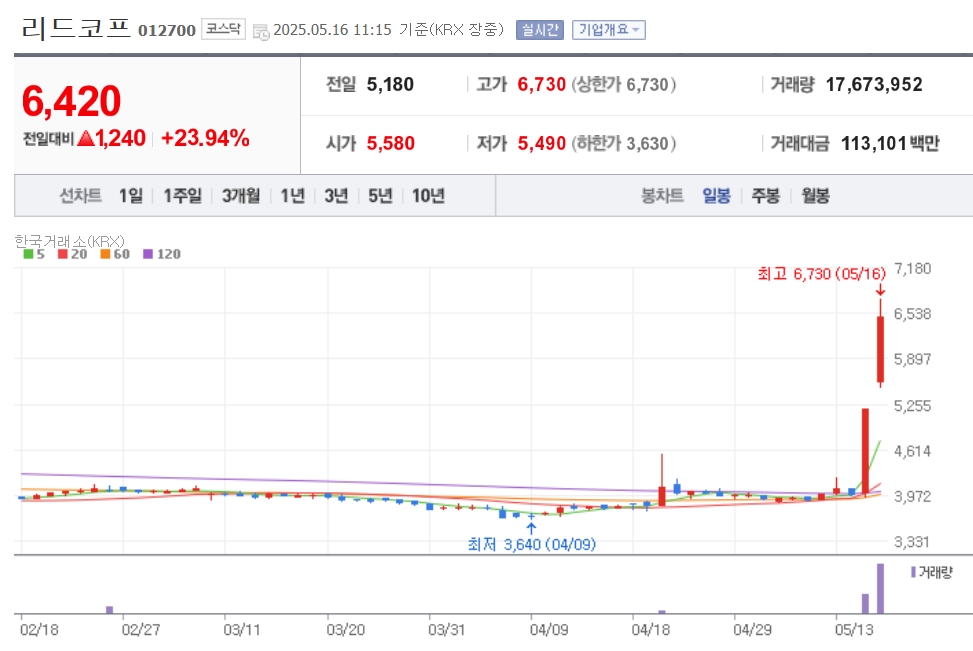This screenshot has height=651, width=973.
Task: Click the tallest volume bar on 05/16
Action: (x=880, y=588)
